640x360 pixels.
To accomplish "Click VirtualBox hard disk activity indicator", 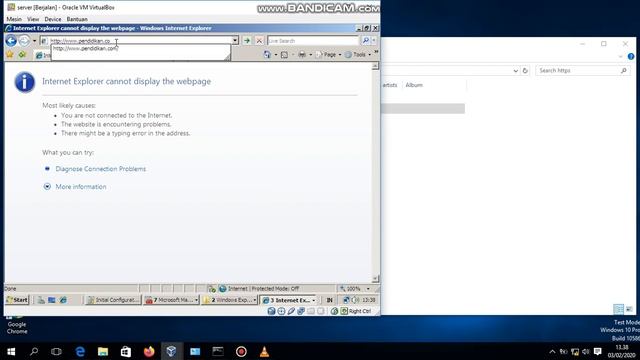I will tap(271, 311).
